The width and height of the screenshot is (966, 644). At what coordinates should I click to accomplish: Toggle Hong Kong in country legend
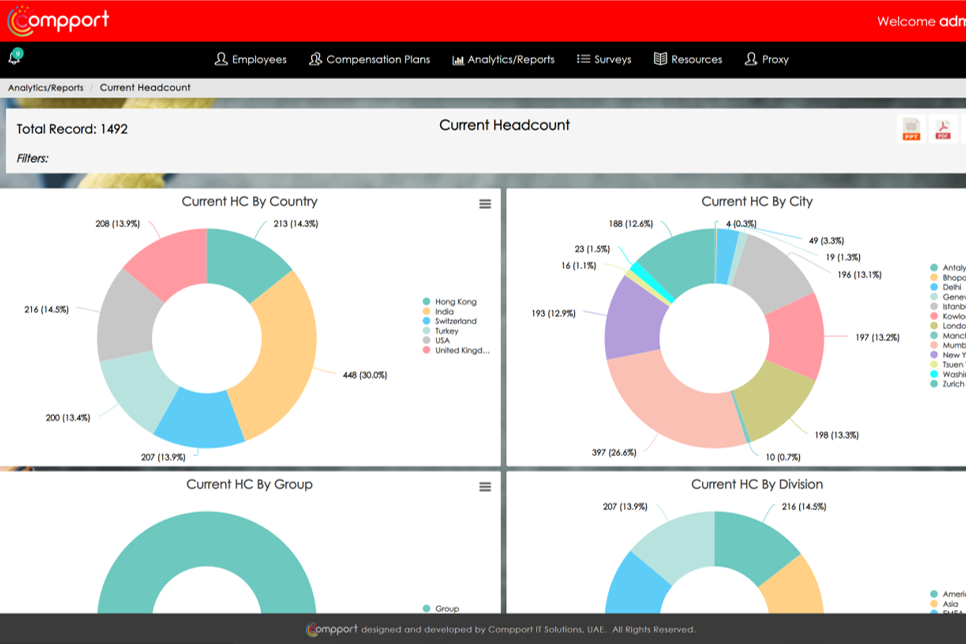pos(455,302)
